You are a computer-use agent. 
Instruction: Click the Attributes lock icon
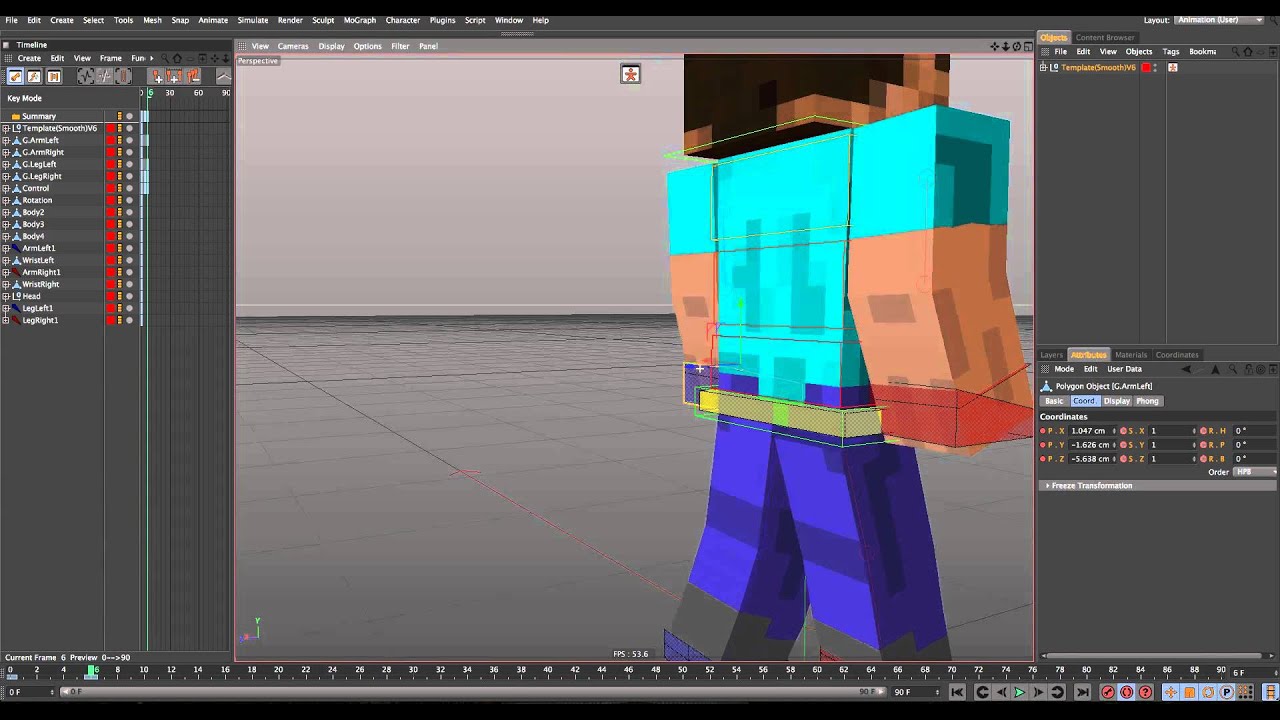[x=1247, y=369]
